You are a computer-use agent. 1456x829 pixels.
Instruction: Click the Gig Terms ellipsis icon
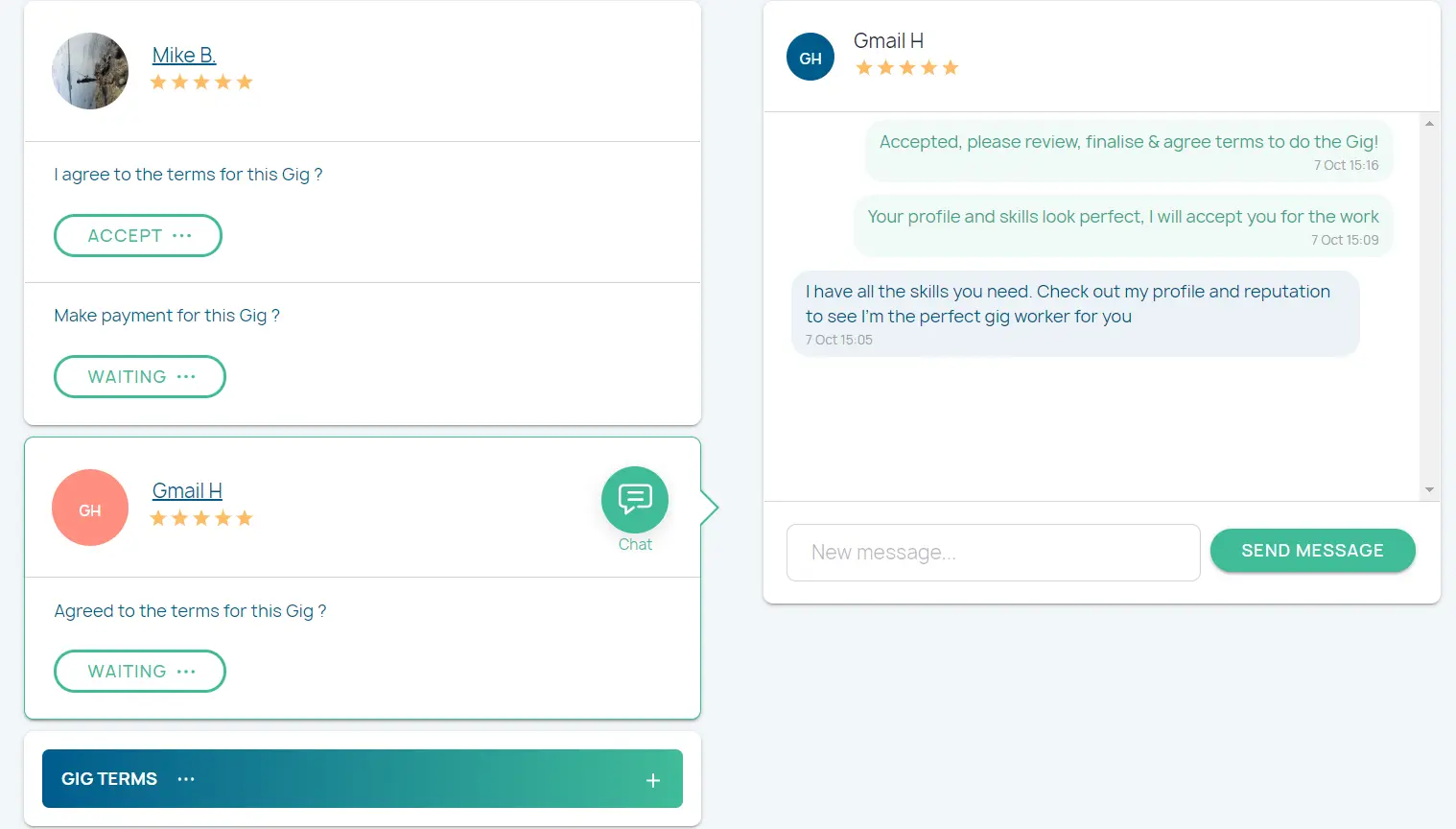pyautogui.click(x=186, y=779)
